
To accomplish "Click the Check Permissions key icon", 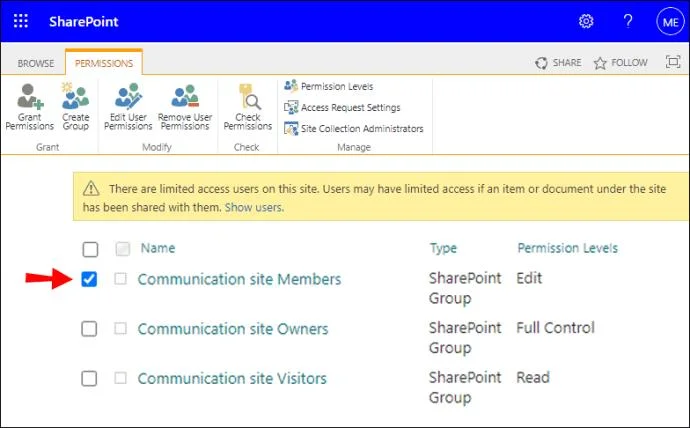I will (249, 96).
